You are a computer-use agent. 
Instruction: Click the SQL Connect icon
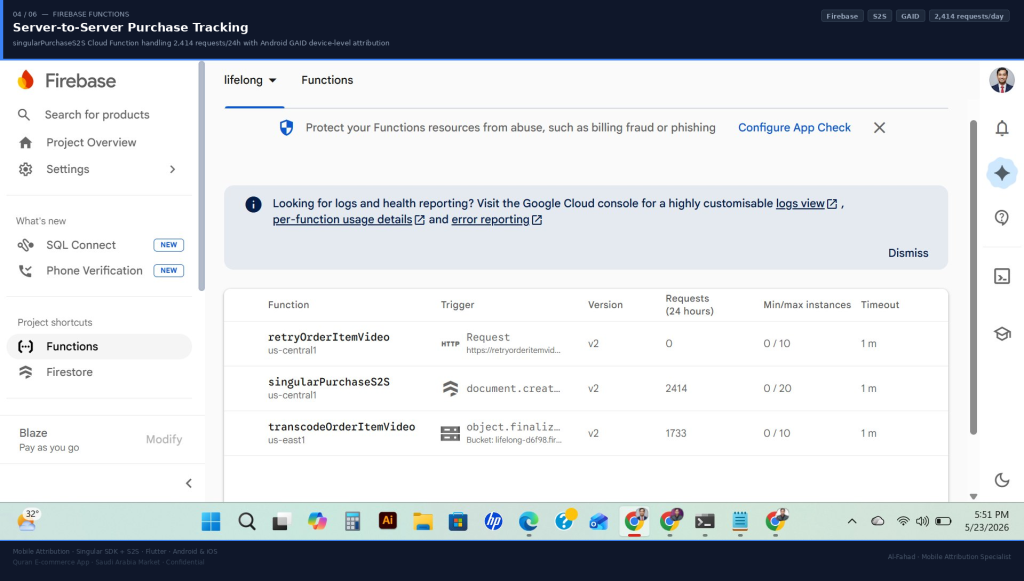click(x=25, y=245)
